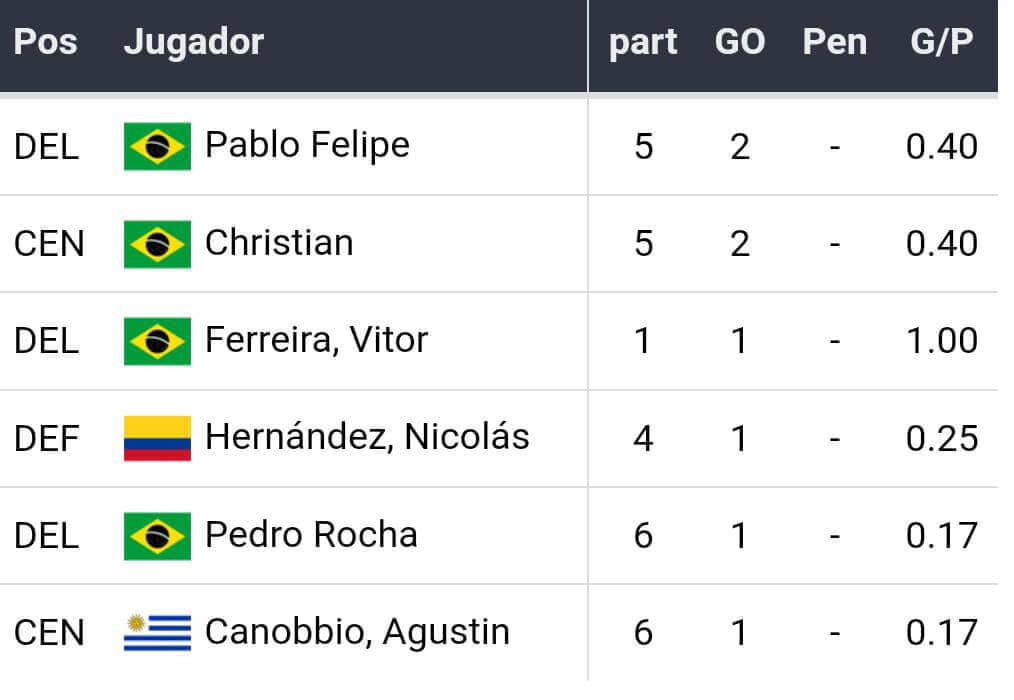Viewport: 1014px width, 700px height.
Task: Click the Brazil flag beside Ferreira, Vitor
Action: point(157,341)
